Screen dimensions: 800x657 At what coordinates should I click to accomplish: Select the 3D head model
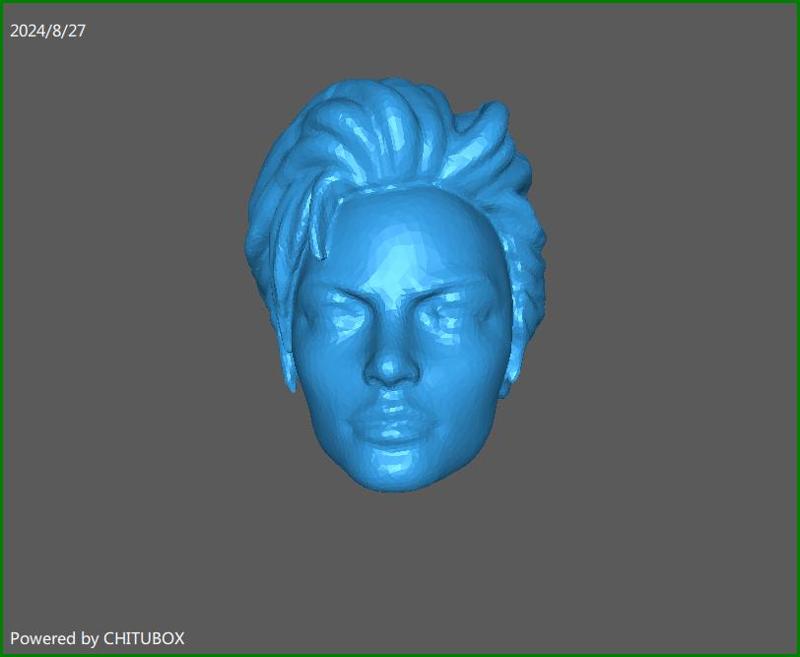395,300
